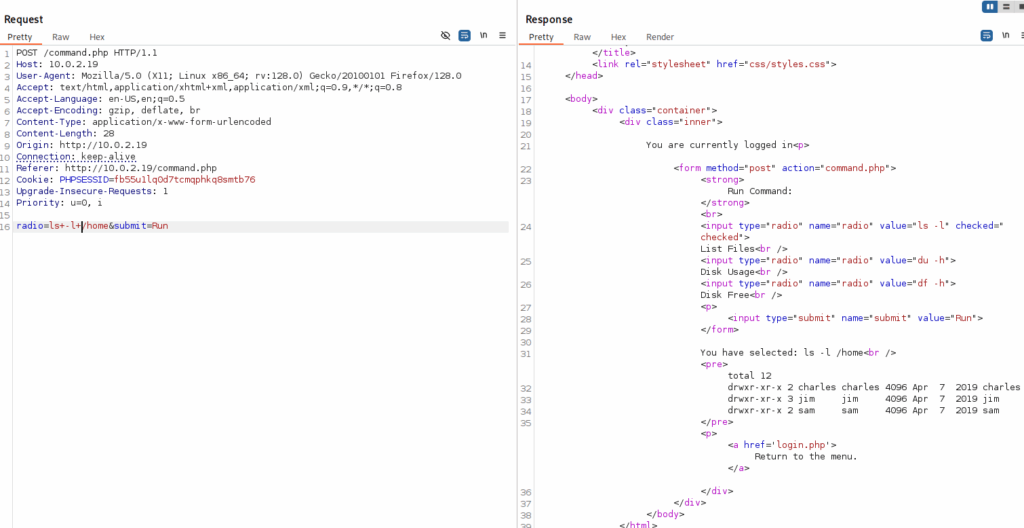
Task: Toggle word wrap in the Request pane
Action: tap(464, 35)
